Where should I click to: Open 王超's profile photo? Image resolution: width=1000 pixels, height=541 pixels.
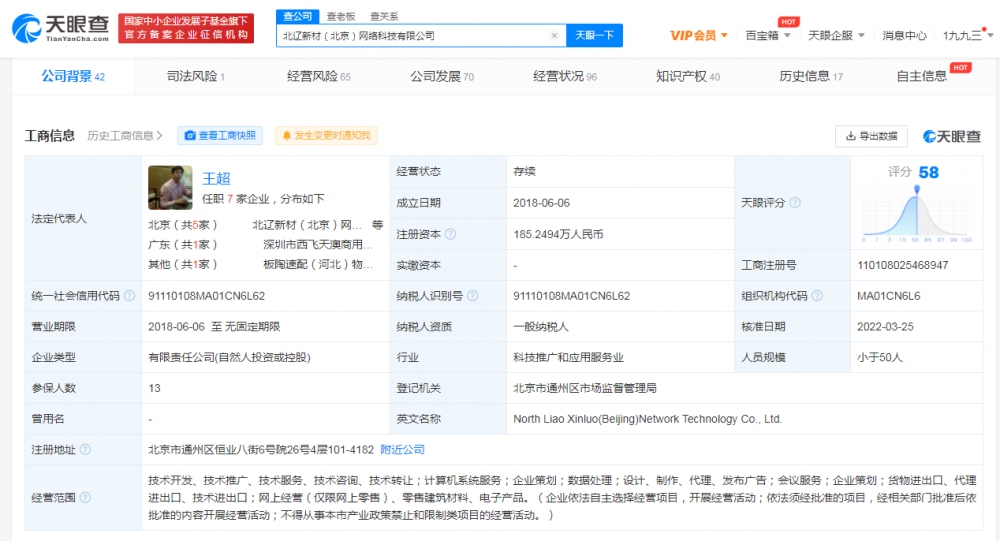pos(170,188)
